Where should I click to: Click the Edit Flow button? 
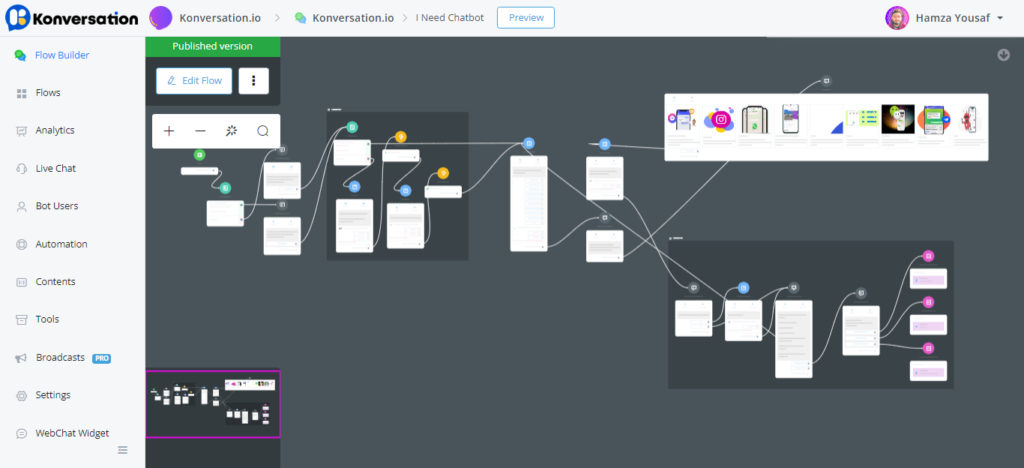point(194,81)
